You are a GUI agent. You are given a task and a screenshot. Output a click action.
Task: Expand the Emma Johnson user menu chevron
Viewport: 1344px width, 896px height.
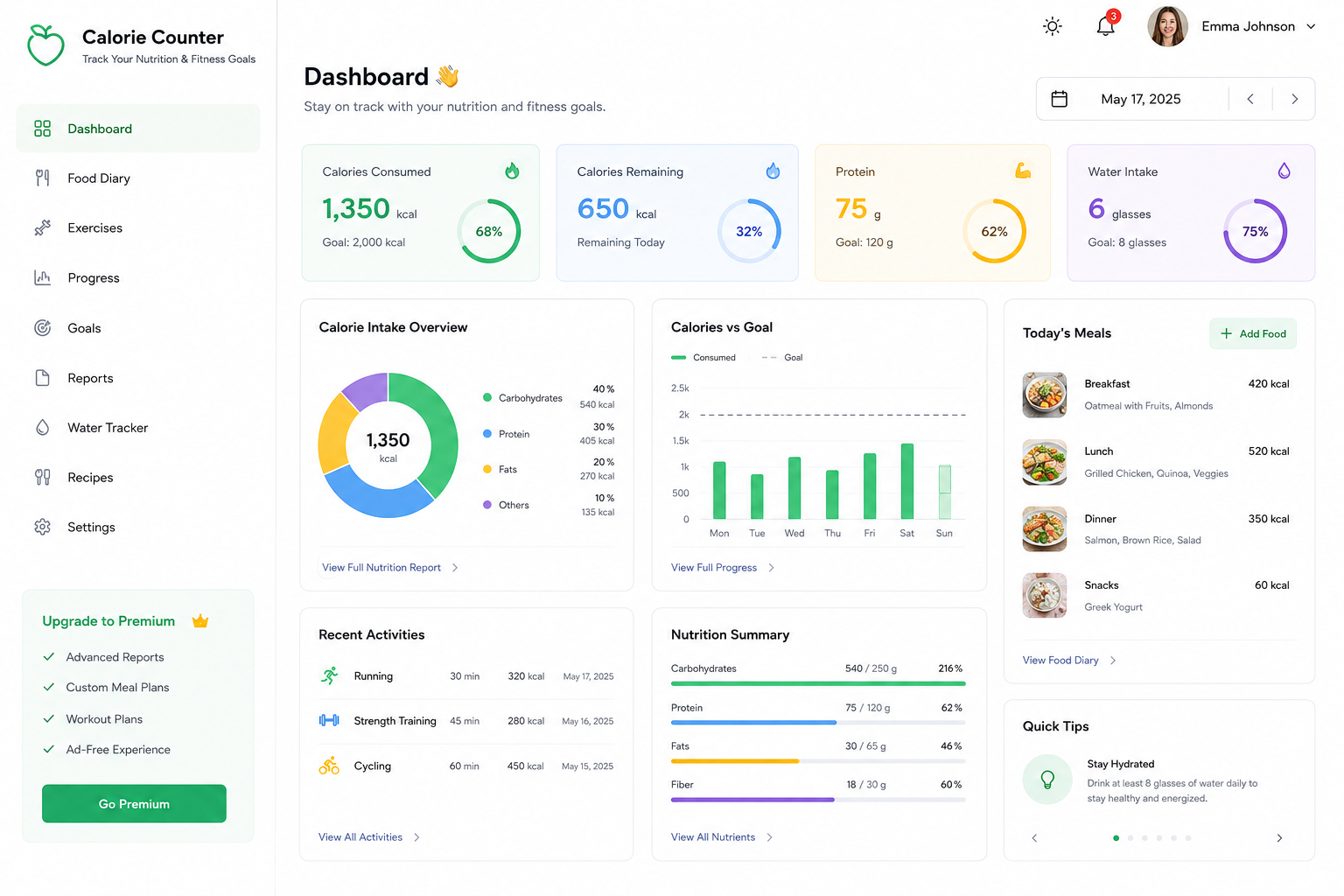tap(1311, 26)
